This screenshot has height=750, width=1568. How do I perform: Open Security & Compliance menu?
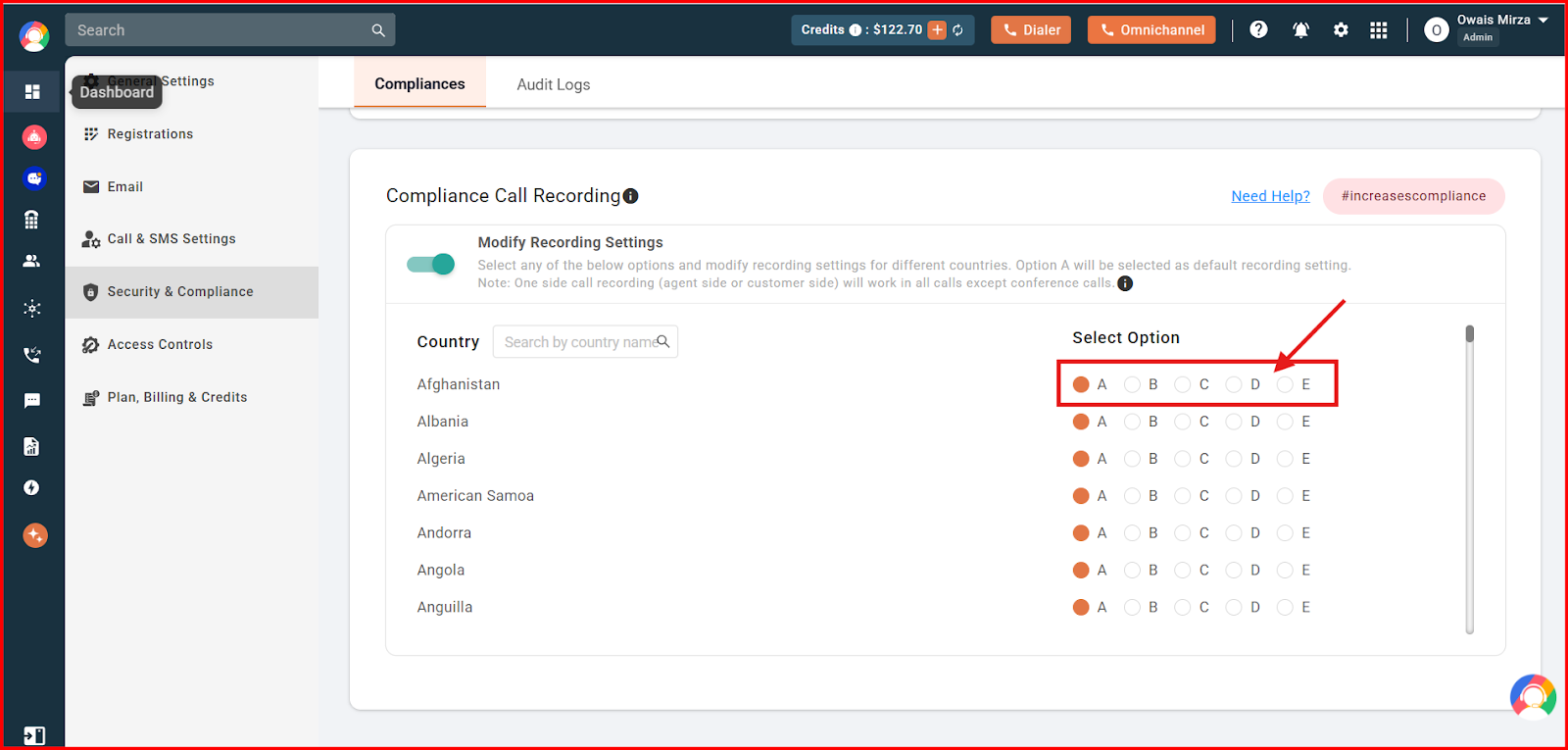pyautogui.click(x=192, y=292)
